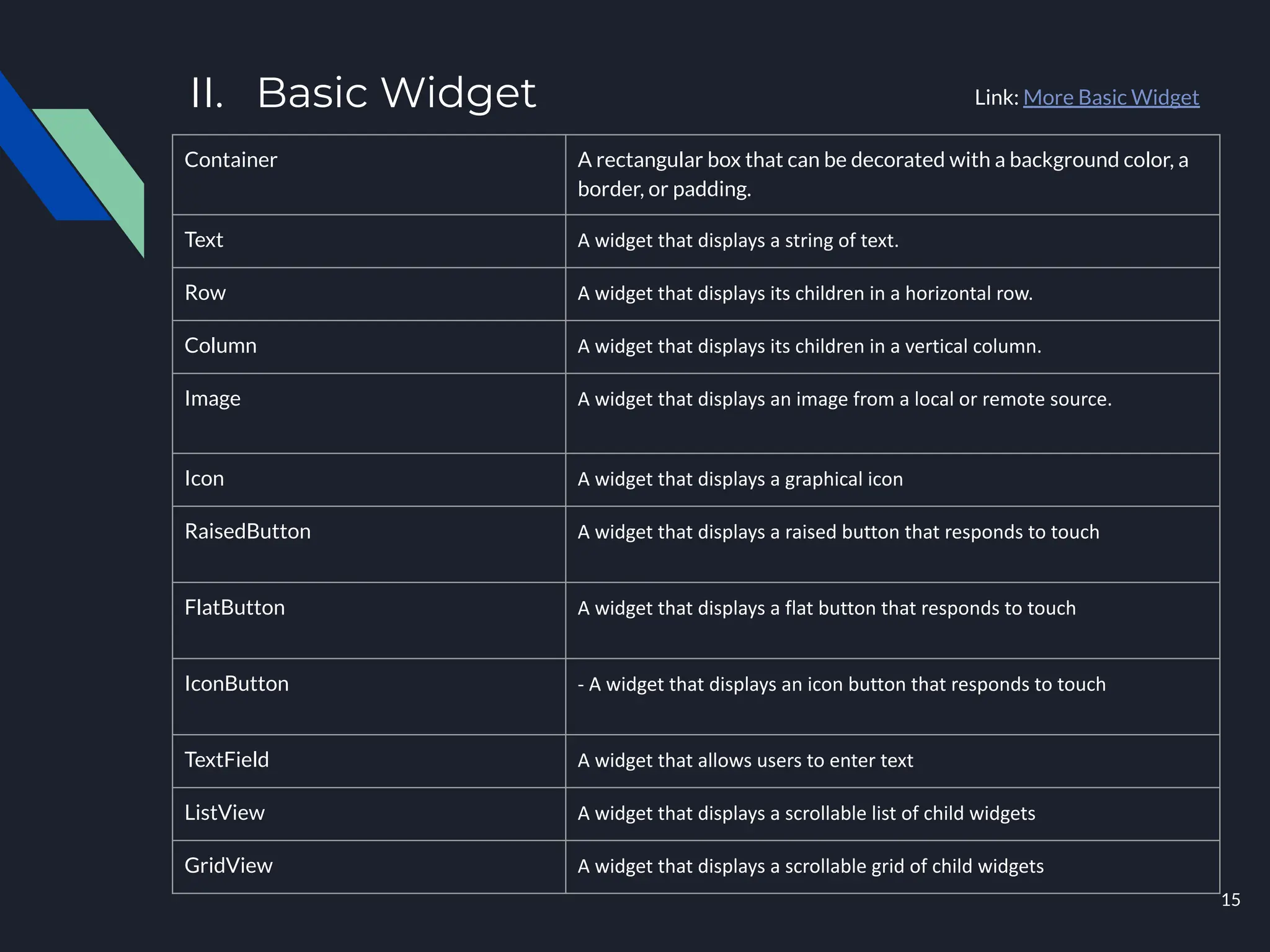Click the Container table cell

point(369,175)
